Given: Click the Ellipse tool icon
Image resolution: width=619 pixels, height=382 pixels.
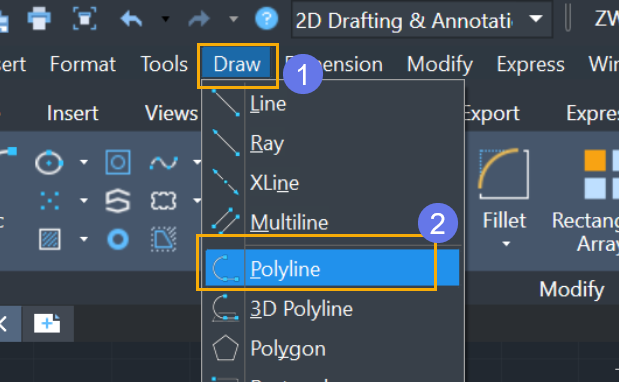Looking at the screenshot, I should click(x=49, y=162).
